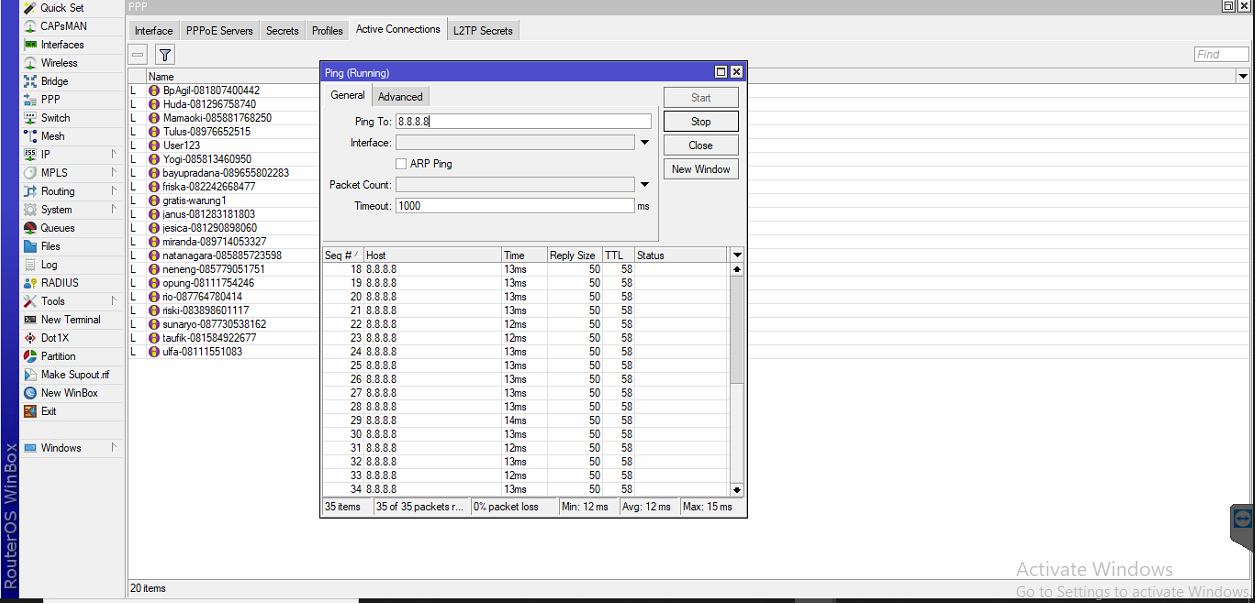Open the ping results column chooser dropdown
This screenshot has height=604, width=1256.
[x=738, y=256]
